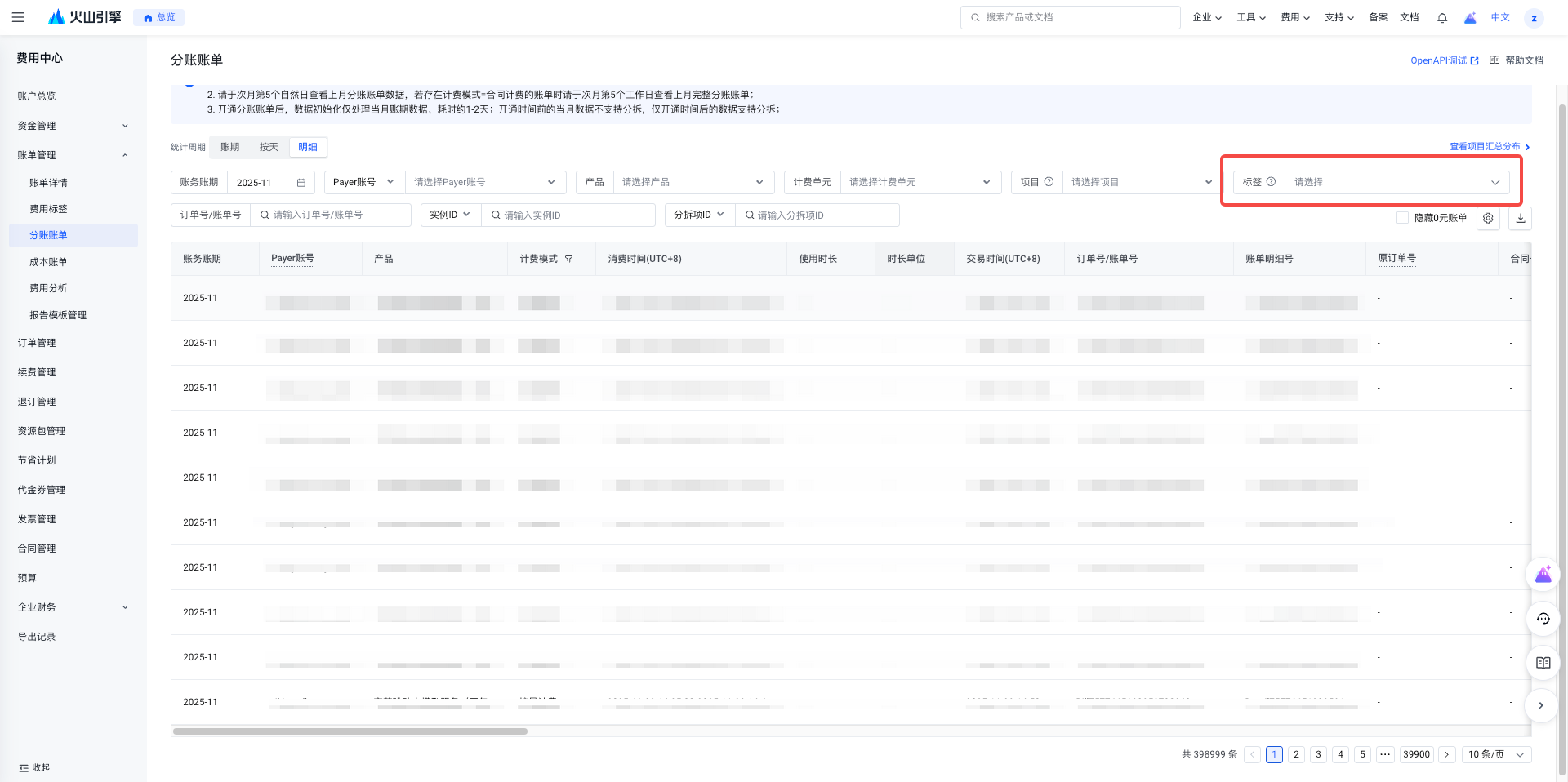Open the 费用 top menu
Image resolution: width=1568 pixels, height=782 pixels.
[x=1294, y=17]
